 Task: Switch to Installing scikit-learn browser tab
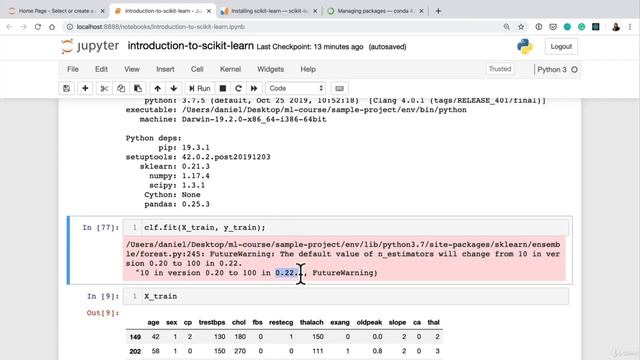coord(269,11)
